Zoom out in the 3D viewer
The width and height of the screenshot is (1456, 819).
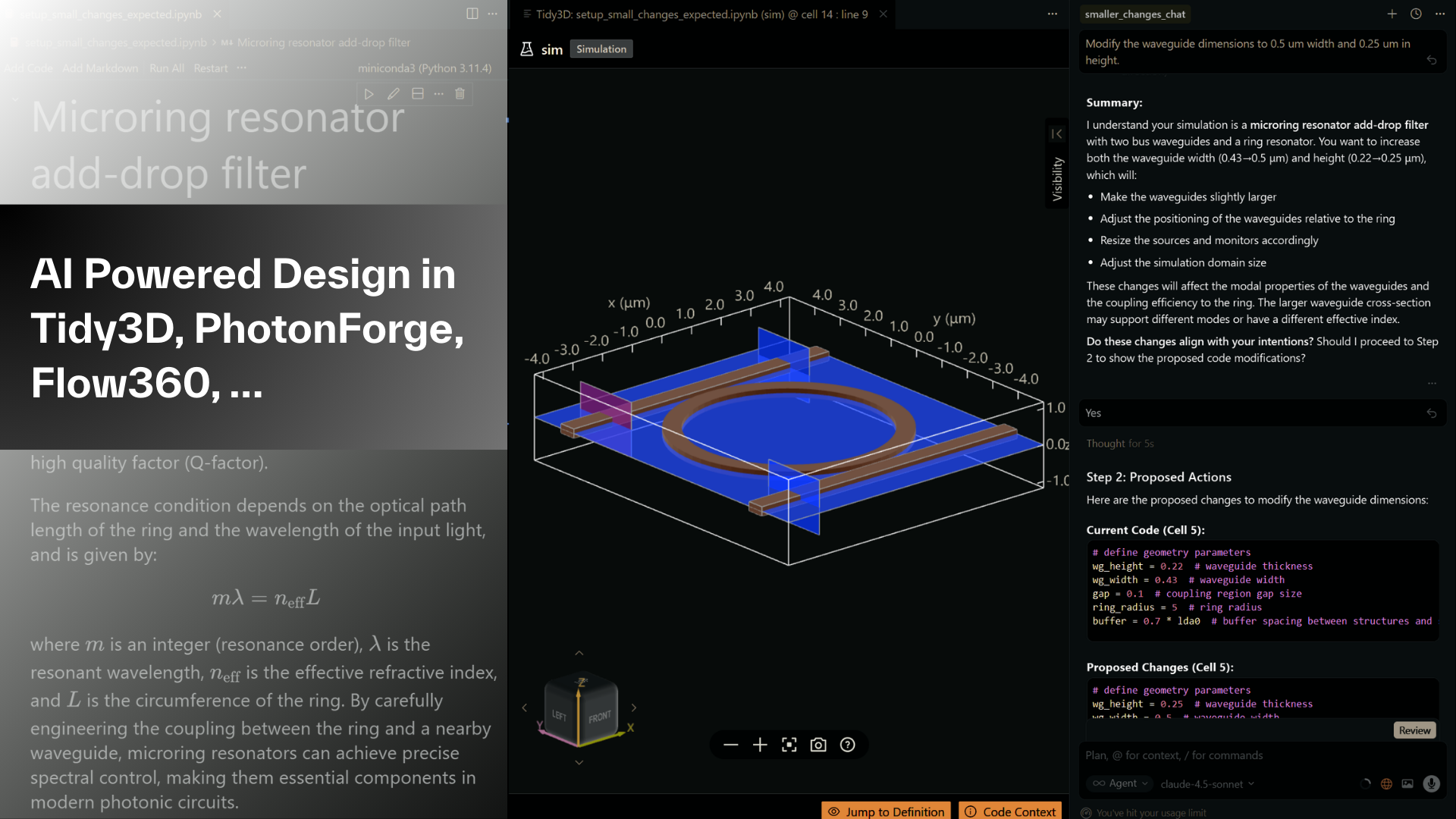[730, 745]
